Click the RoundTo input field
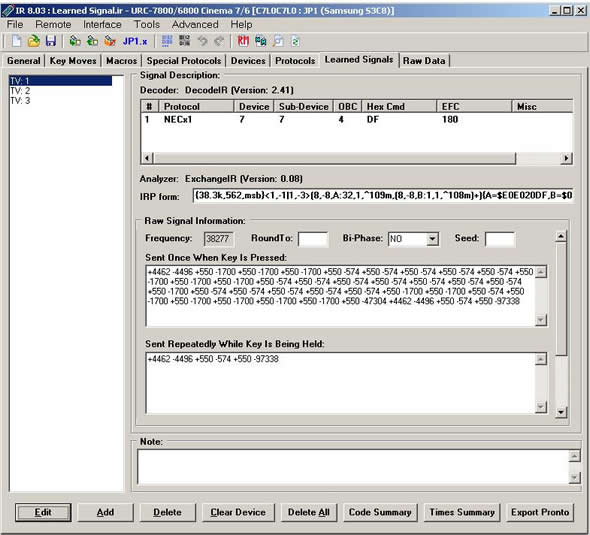590x535 pixels. 313,239
